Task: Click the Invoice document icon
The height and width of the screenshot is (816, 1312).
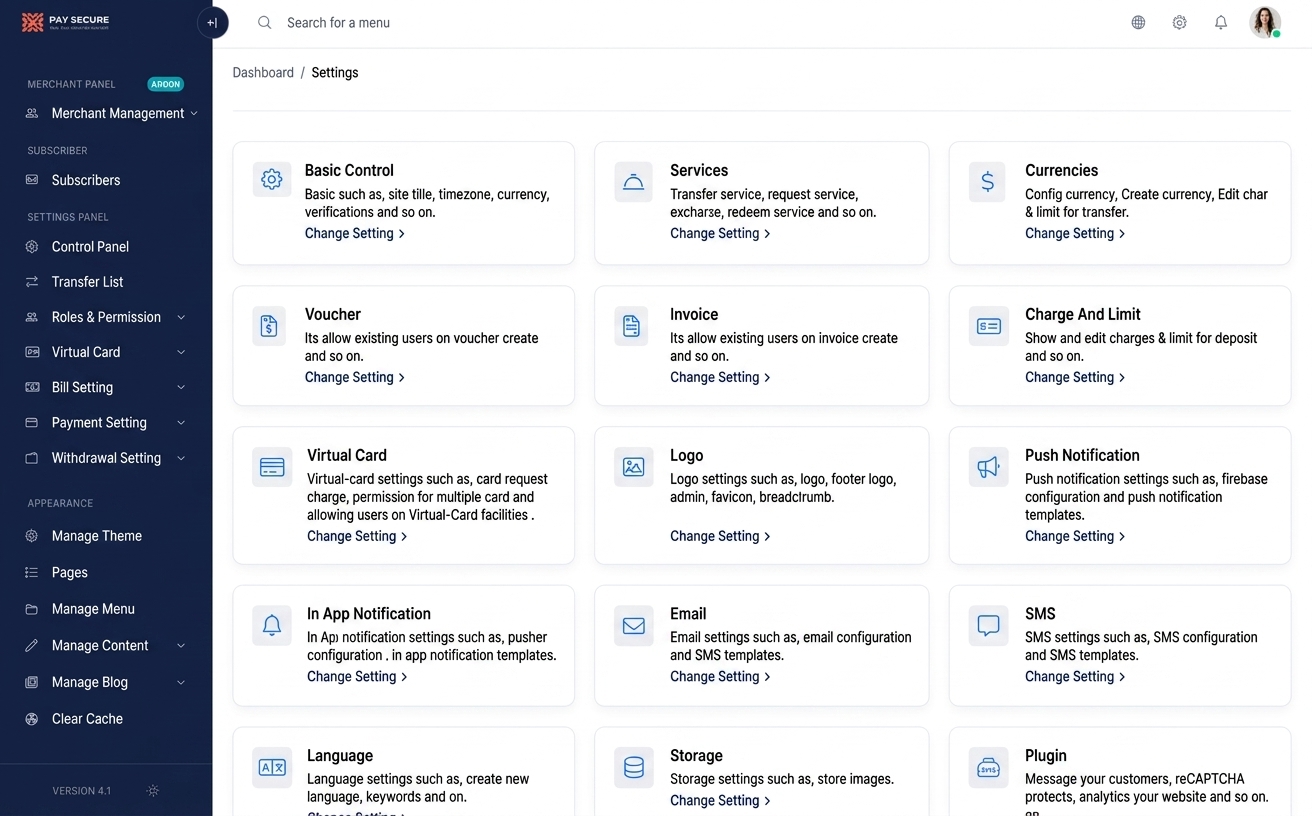Action: pos(632,326)
